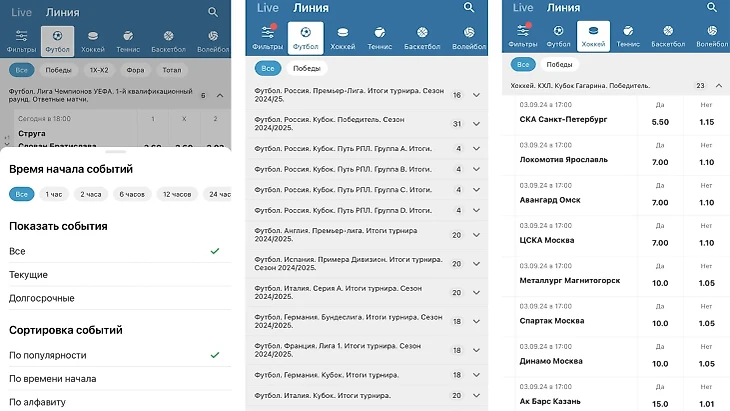Switch to Live tab in right screen
Image resolution: width=730 pixels, height=411 pixels.
click(523, 8)
